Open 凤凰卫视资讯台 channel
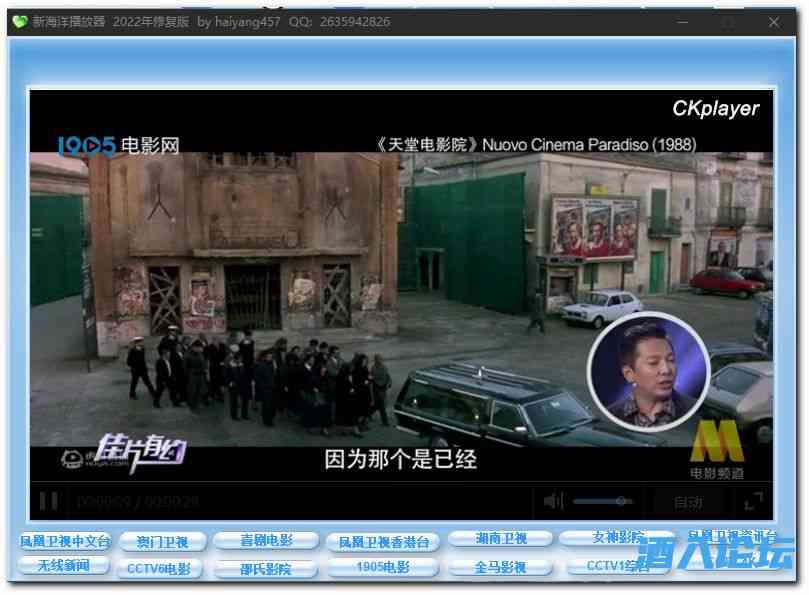This screenshot has width=809, height=595. [733, 537]
